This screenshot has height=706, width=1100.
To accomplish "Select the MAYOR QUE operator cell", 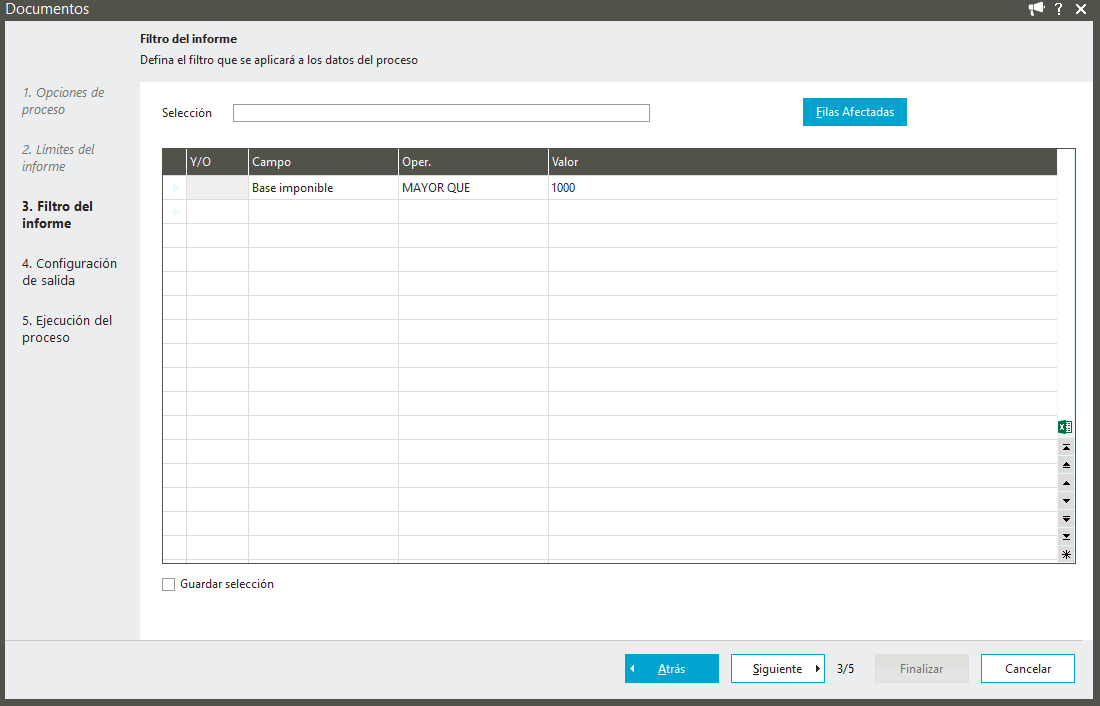I will pyautogui.click(x=474, y=187).
